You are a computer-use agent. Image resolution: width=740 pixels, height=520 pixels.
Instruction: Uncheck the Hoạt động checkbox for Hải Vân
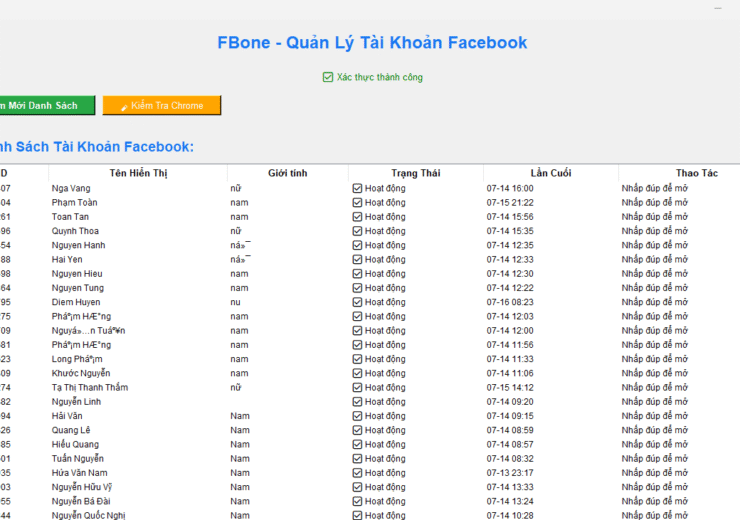357,416
